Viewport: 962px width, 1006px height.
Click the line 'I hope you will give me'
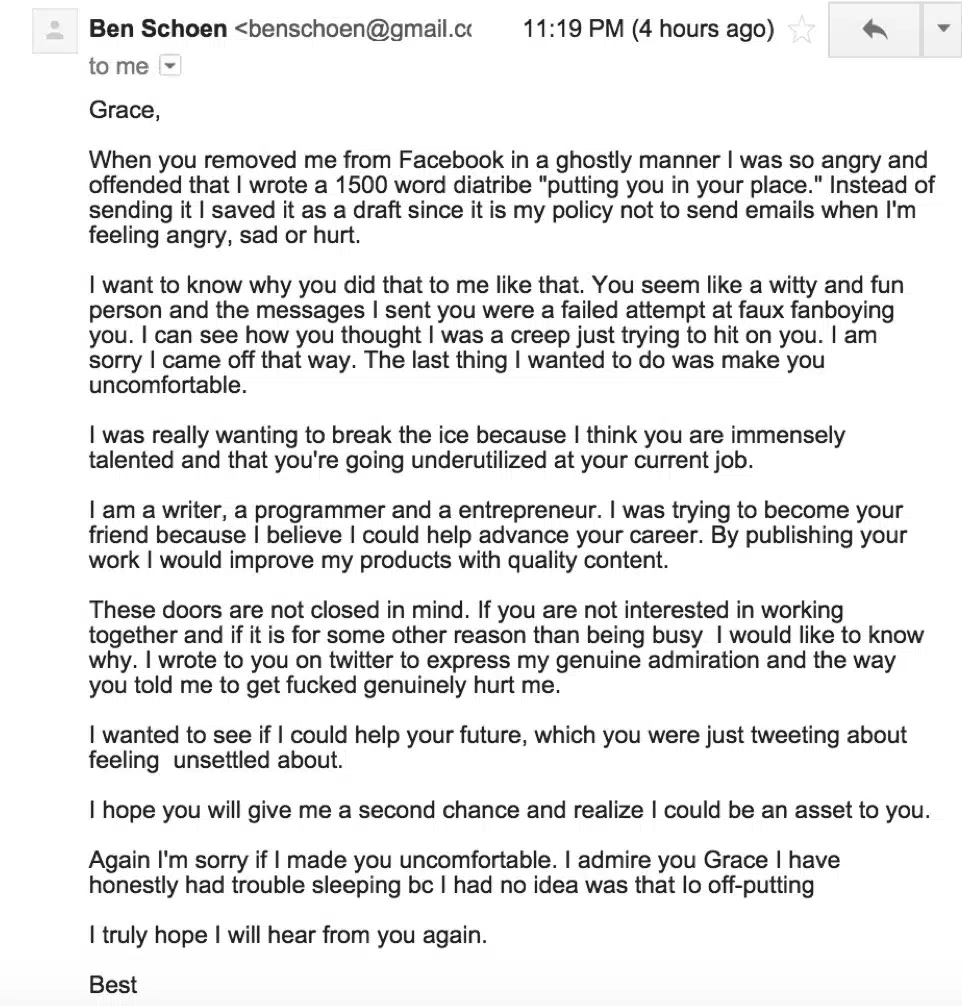point(510,810)
